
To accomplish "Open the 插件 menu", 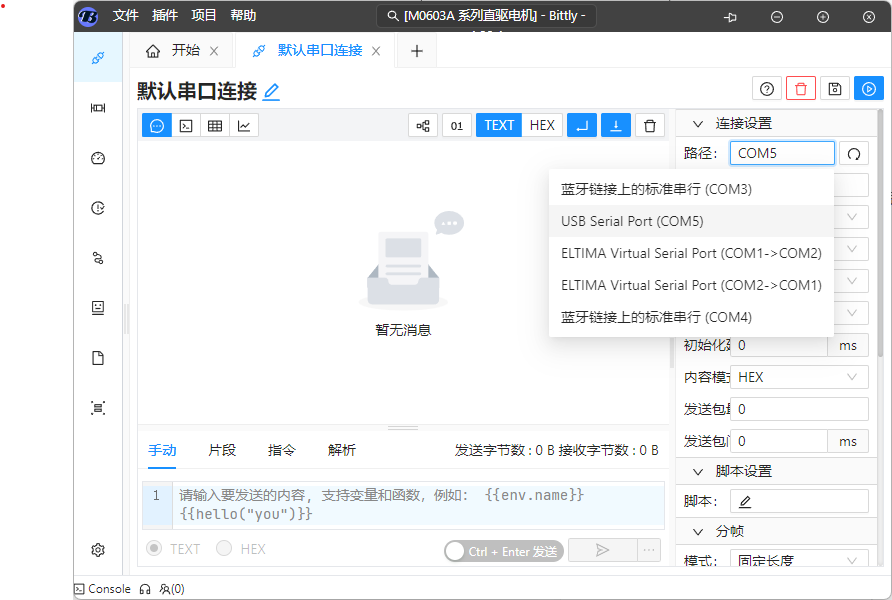I will 165,16.
